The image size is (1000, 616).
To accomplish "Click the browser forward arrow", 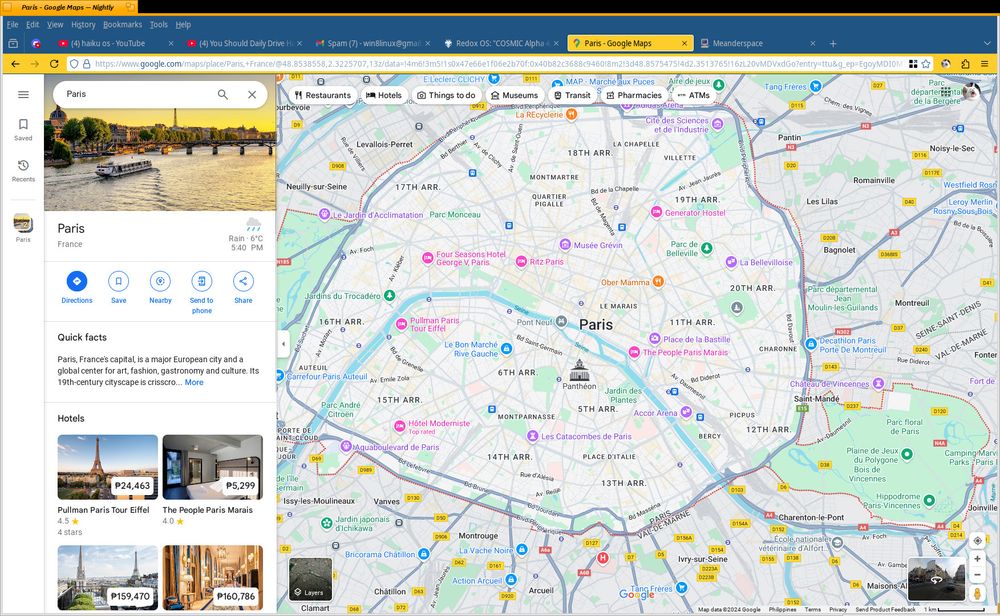I will click(x=34, y=64).
